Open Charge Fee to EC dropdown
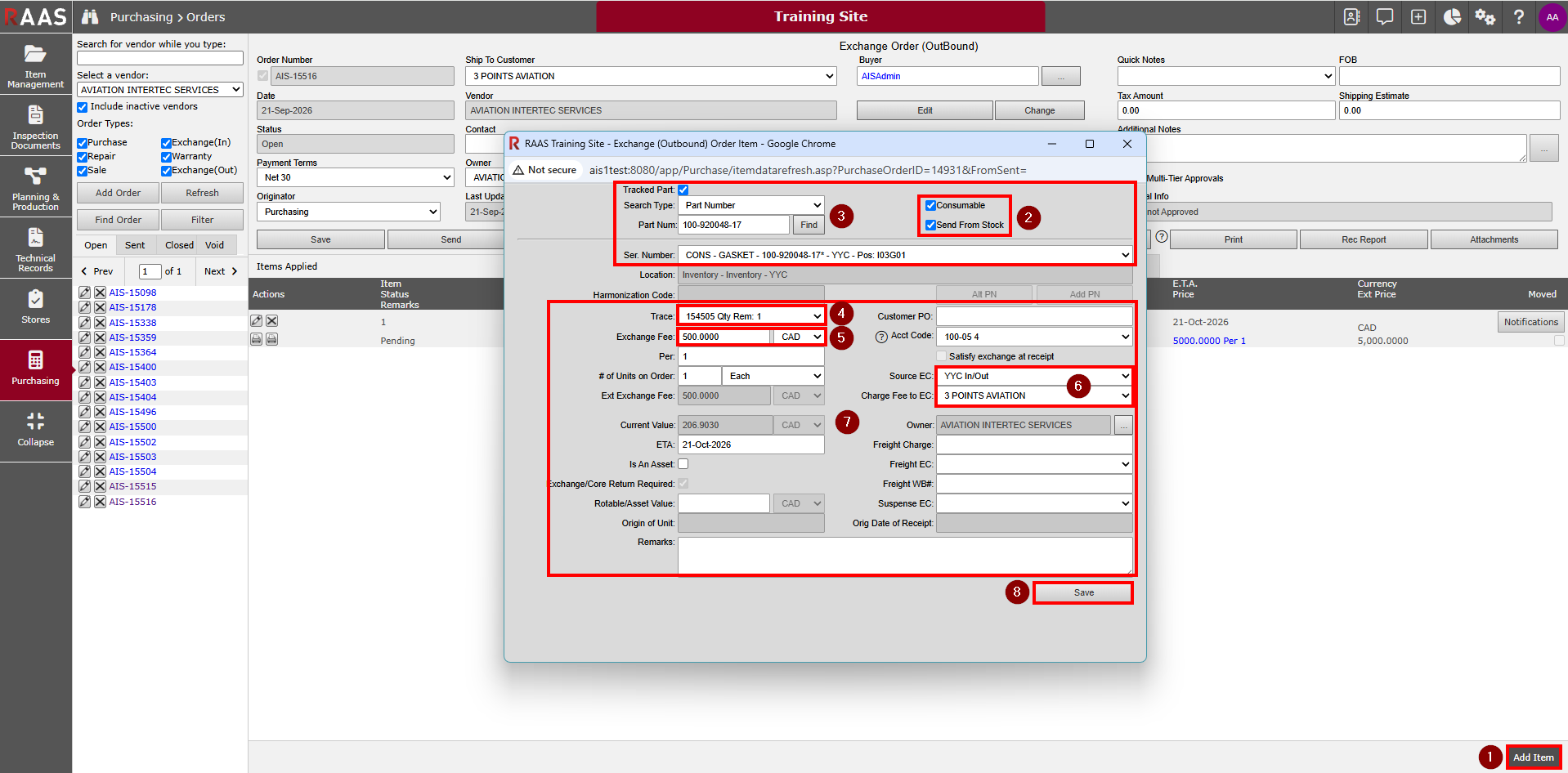Image resolution: width=1568 pixels, height=773 pixels. (x=1034, y=395)
